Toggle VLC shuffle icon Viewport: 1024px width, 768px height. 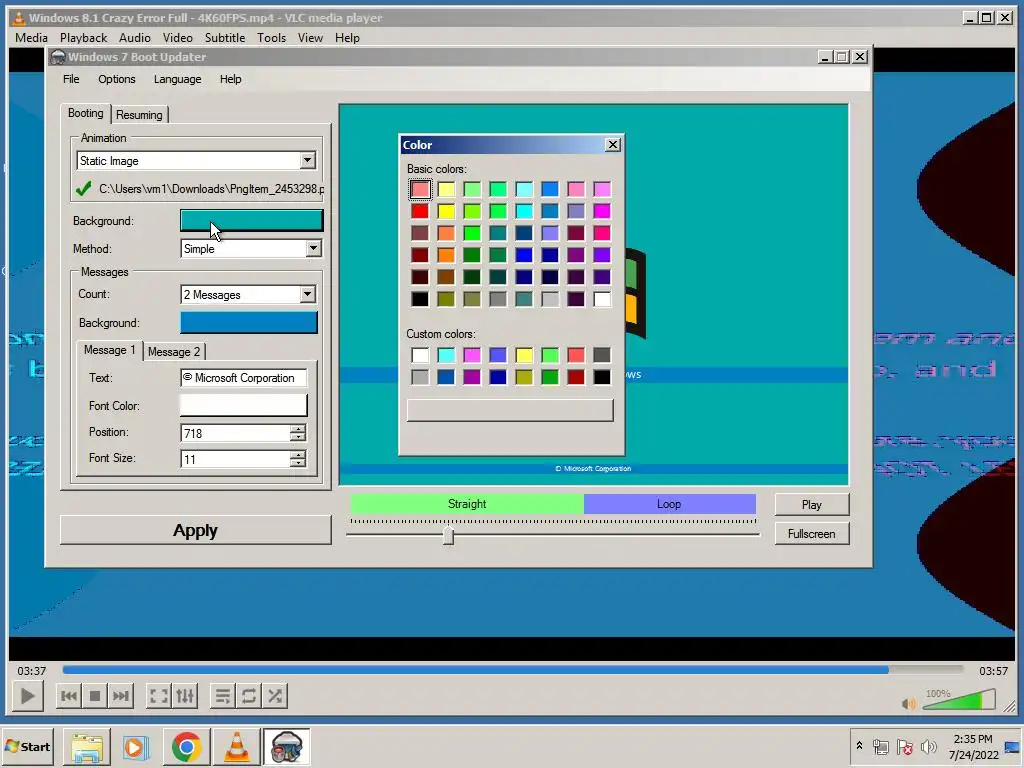(275, 696)
